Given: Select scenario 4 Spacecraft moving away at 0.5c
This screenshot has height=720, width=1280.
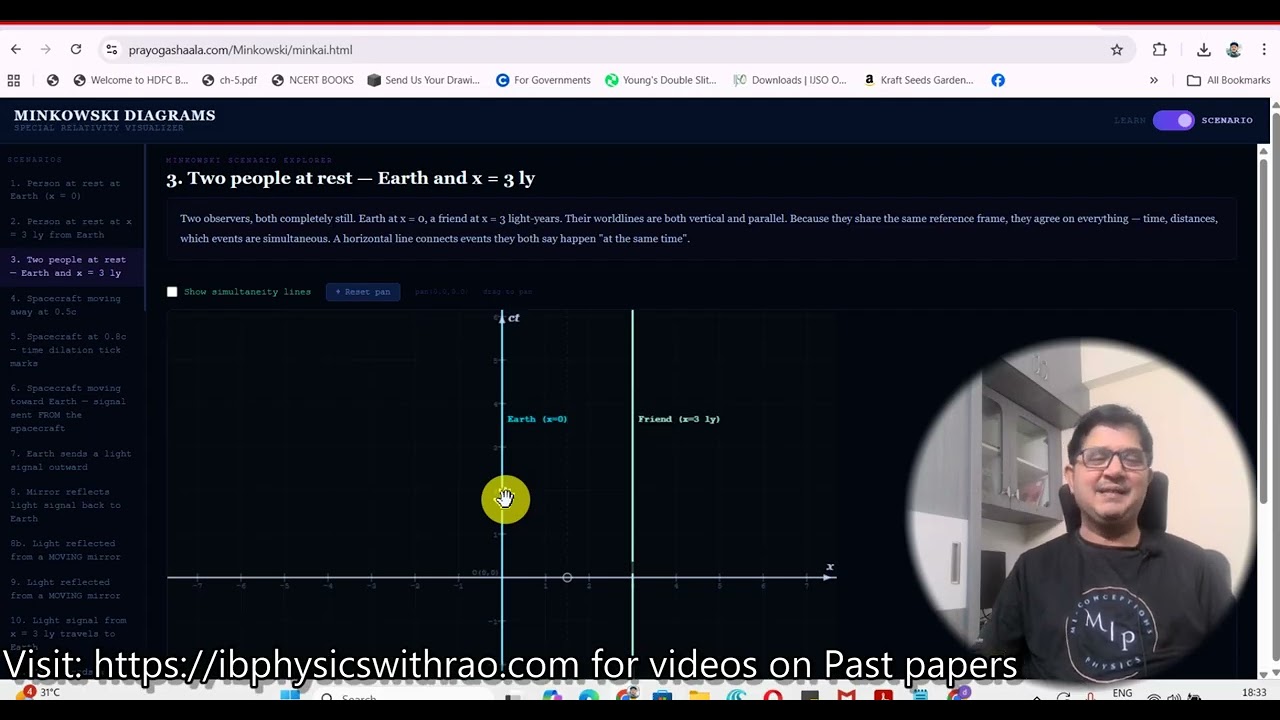Looking at the screenshot, I should 72,305.
